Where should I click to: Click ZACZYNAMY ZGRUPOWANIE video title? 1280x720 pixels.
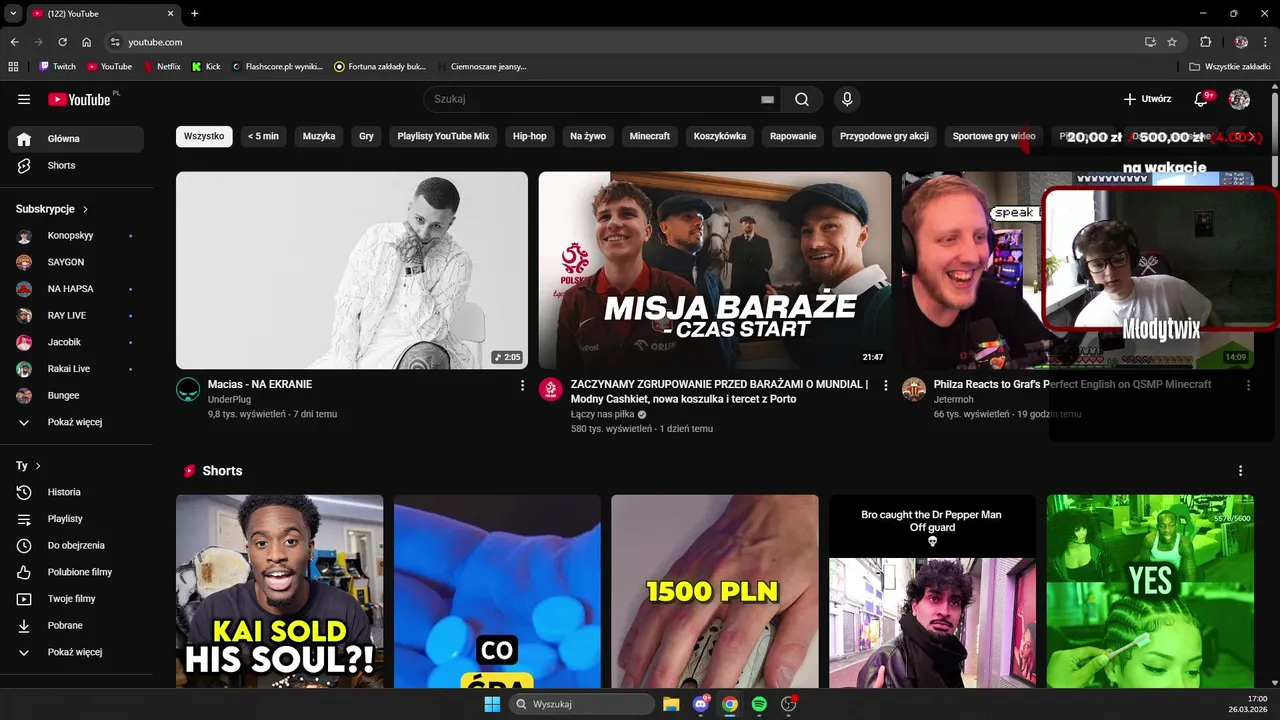pos(720,391)
